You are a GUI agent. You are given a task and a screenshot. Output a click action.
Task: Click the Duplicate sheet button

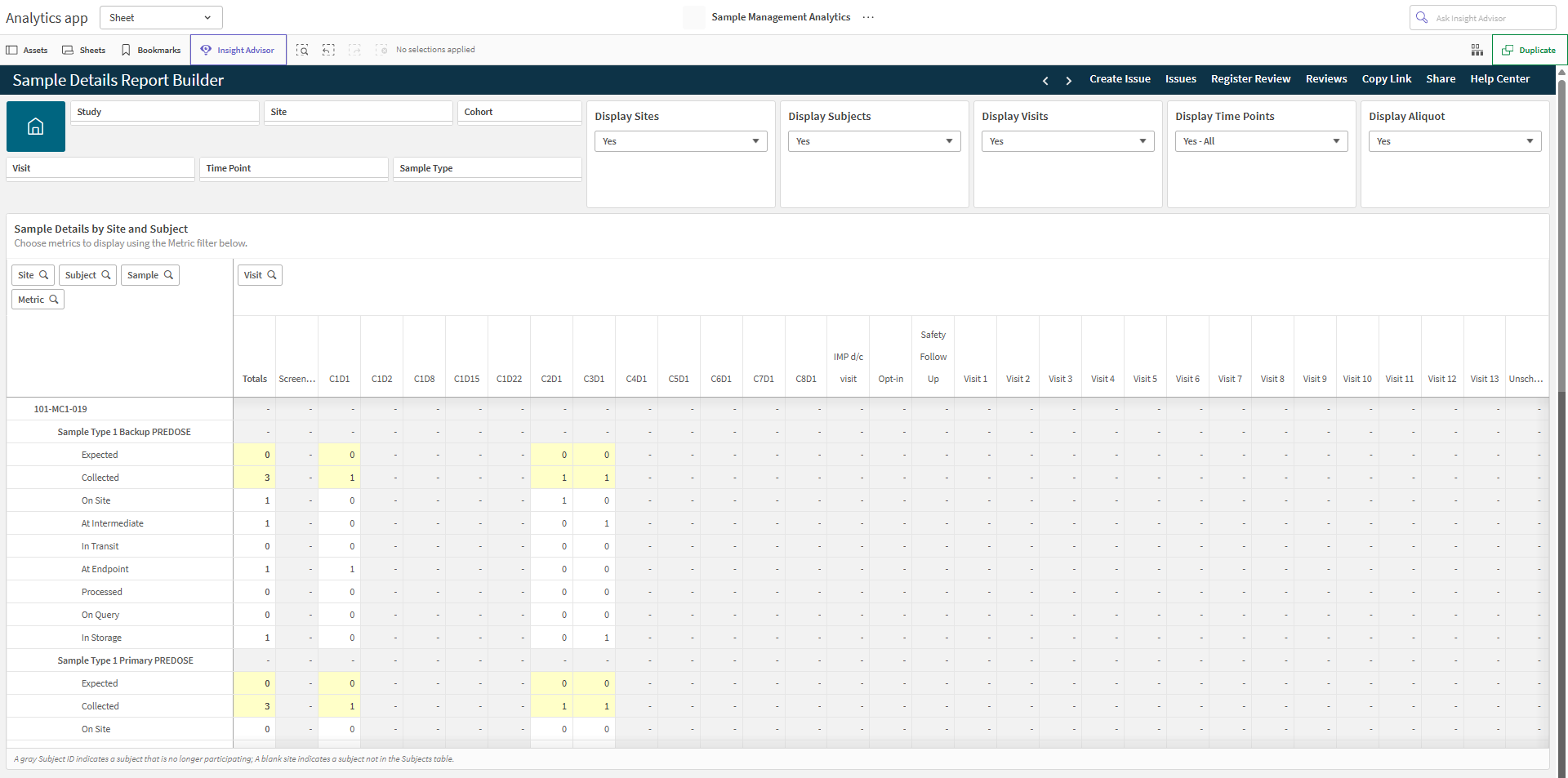point(1530,50)
